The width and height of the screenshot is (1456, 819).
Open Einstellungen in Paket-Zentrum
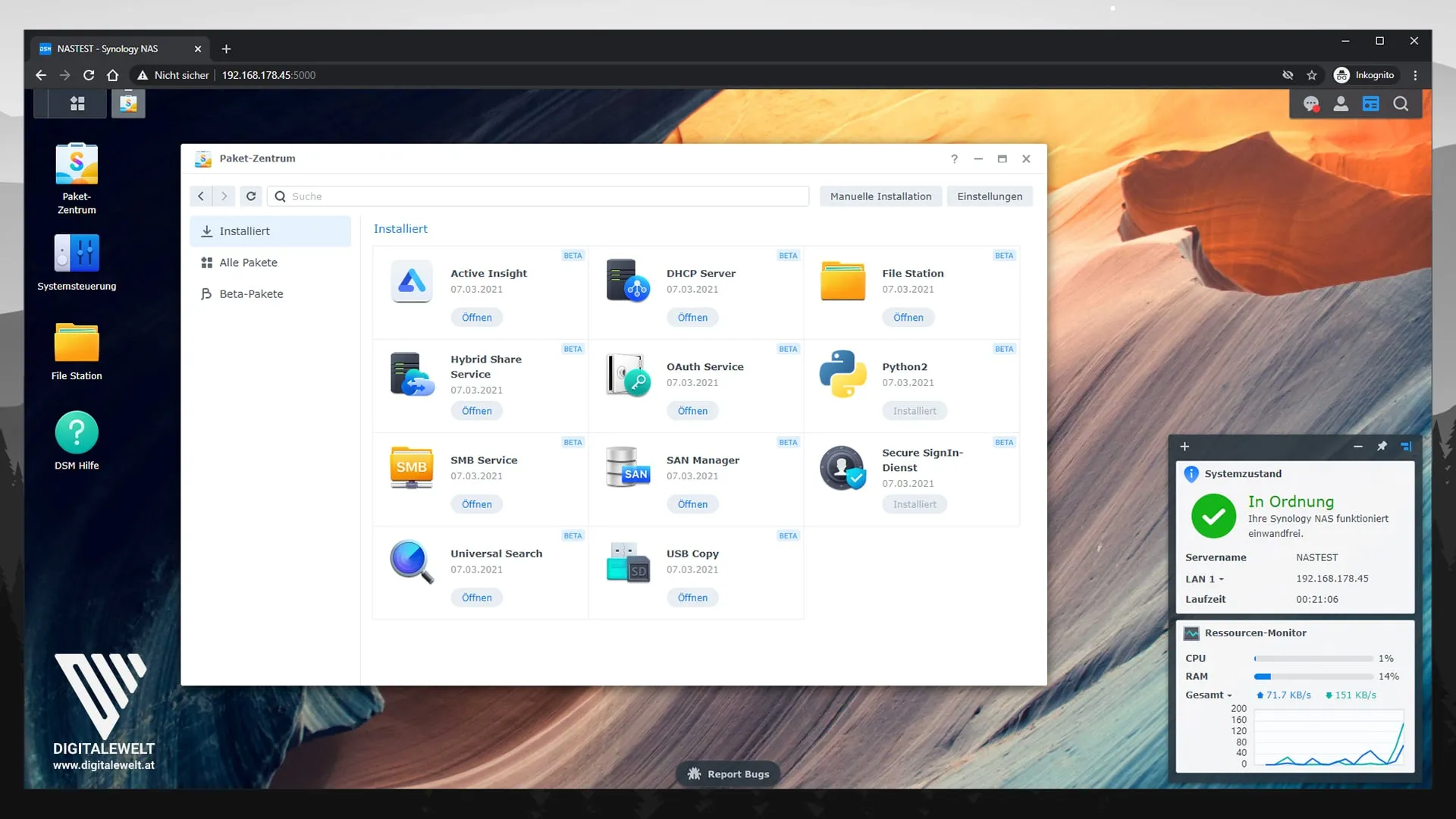click(990, 196)
